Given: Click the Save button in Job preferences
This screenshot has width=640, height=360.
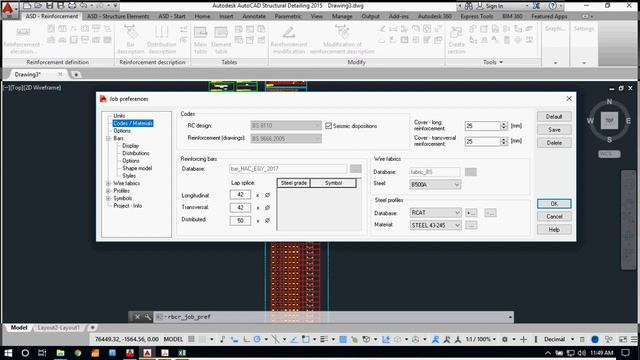Looking at the screenshot, I should pos(554,130).
